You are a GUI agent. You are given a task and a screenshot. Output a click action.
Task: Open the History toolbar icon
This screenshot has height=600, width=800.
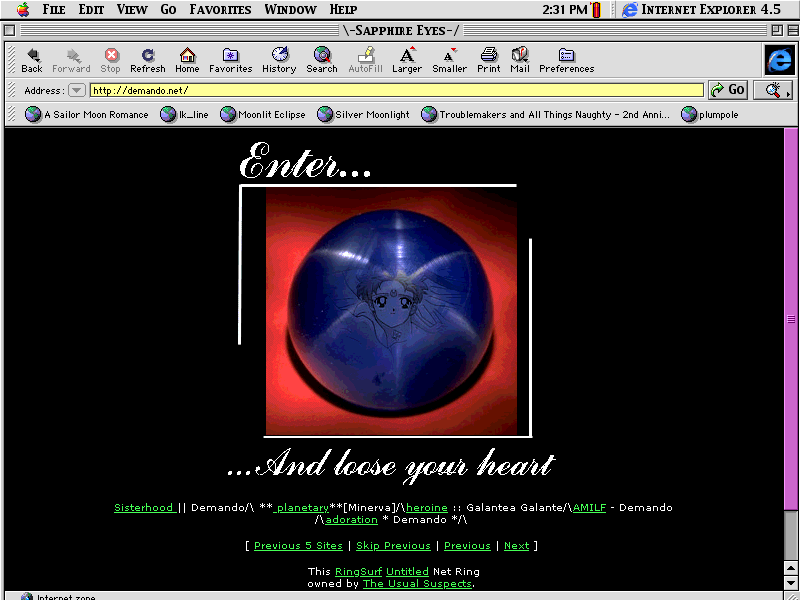pyautogui.click(x=279, y=56)
